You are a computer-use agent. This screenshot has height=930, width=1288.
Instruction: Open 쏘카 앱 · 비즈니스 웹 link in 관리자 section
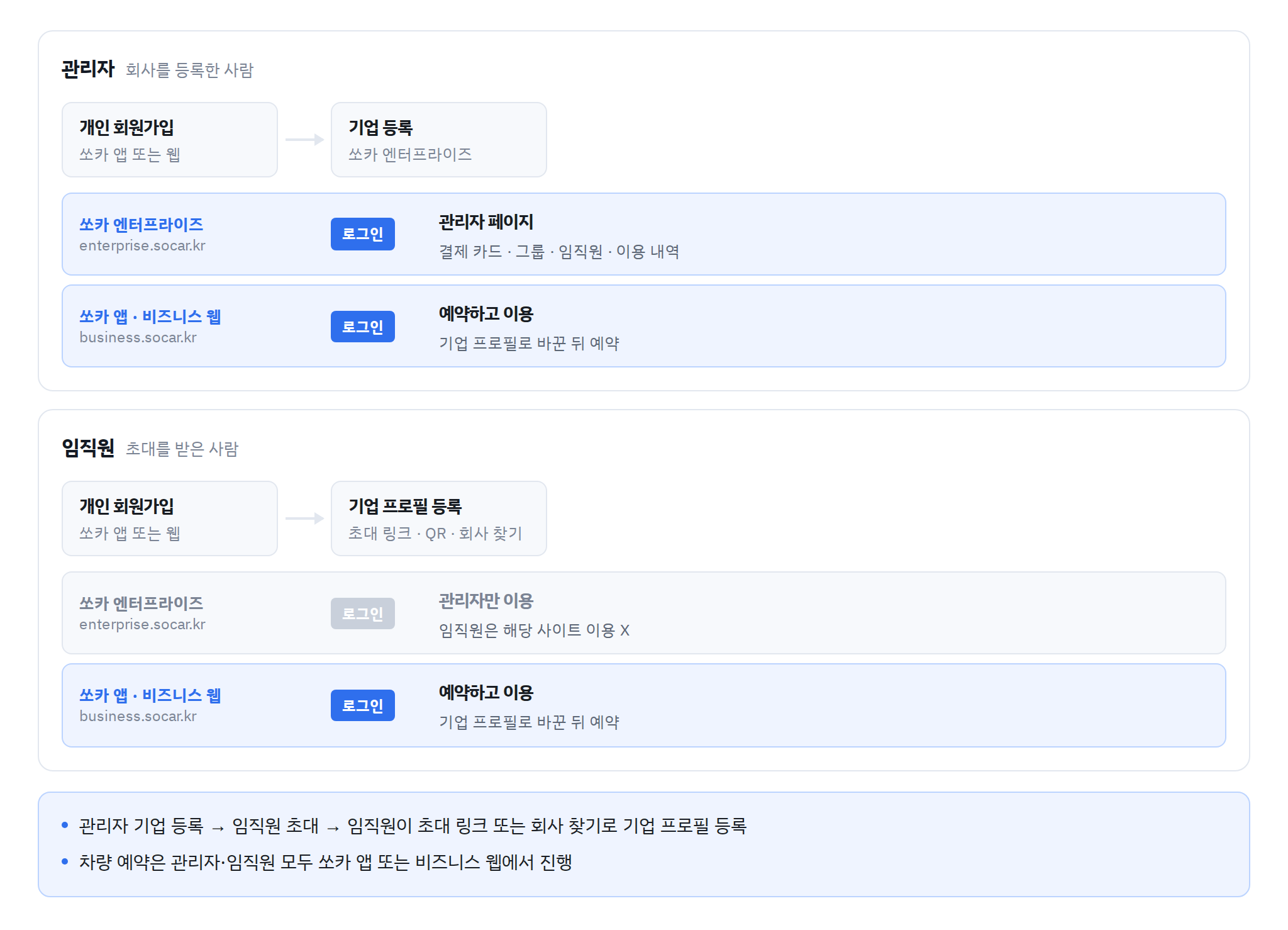[x=150, y=317]
